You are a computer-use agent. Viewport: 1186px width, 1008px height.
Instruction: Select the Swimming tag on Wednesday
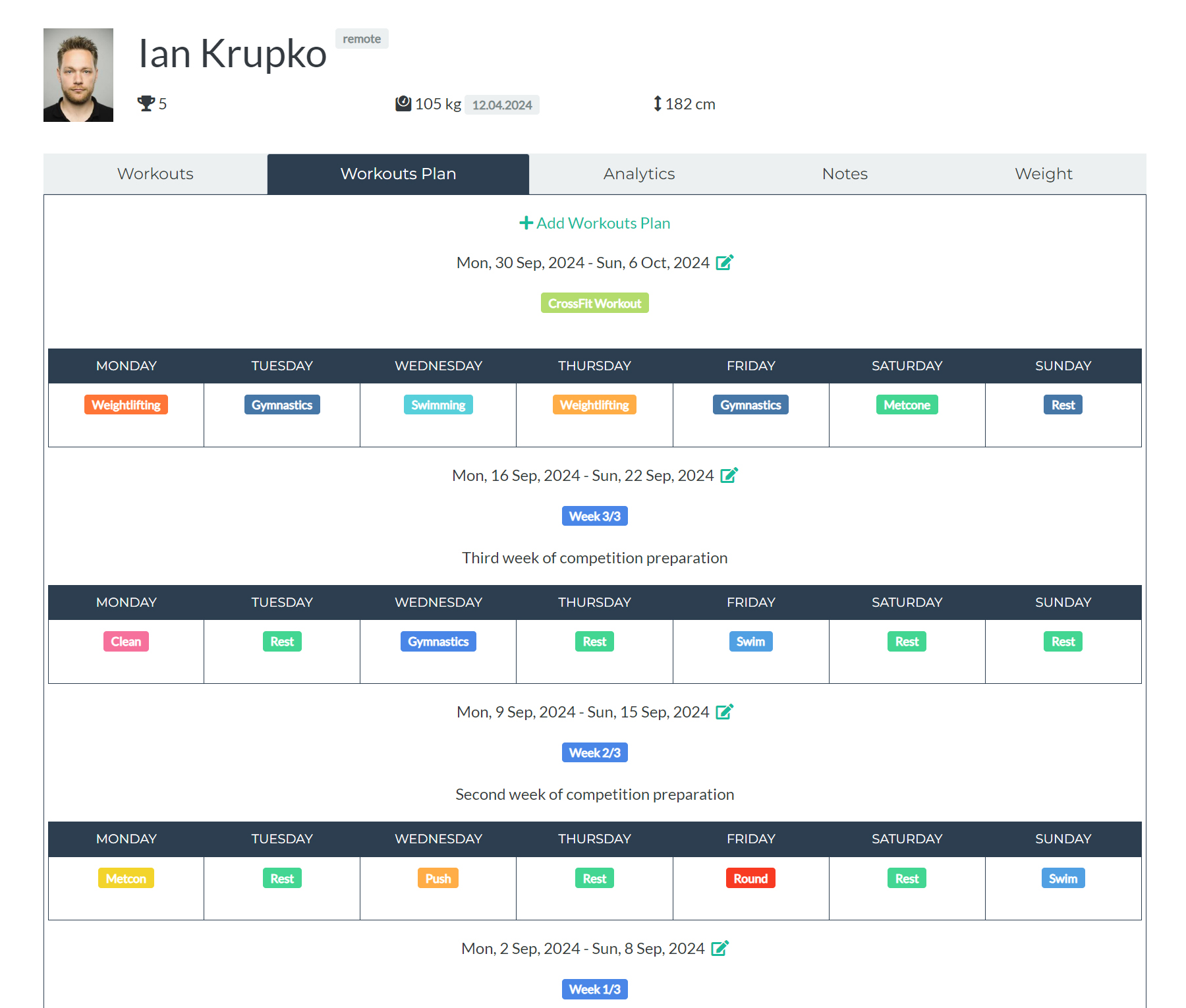pyautogui.click(x=438, y=405)
